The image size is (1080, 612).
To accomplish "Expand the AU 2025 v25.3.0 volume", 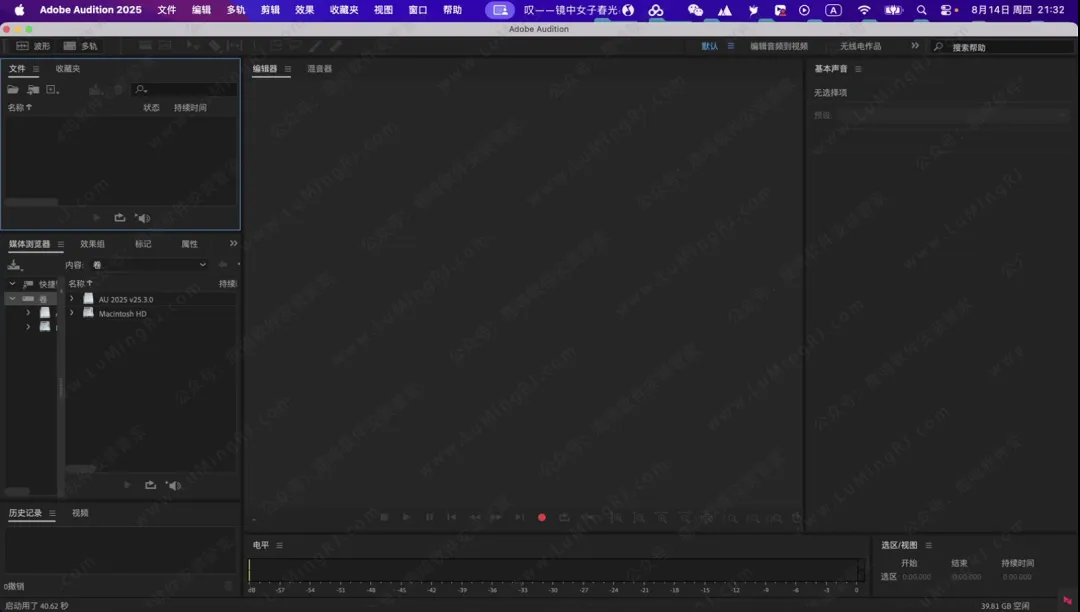I will (x=71, y=299).
